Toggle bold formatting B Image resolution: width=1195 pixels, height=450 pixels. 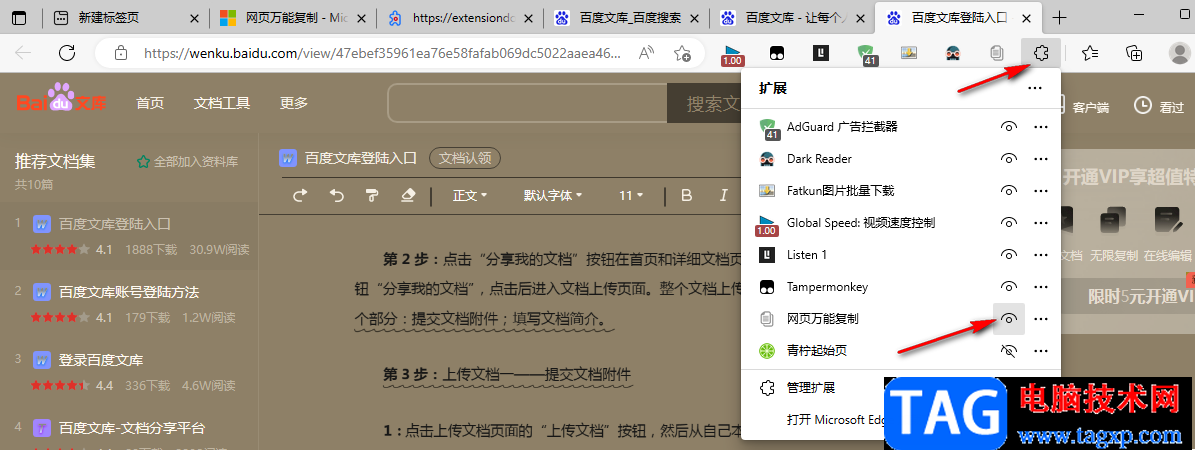686,195
